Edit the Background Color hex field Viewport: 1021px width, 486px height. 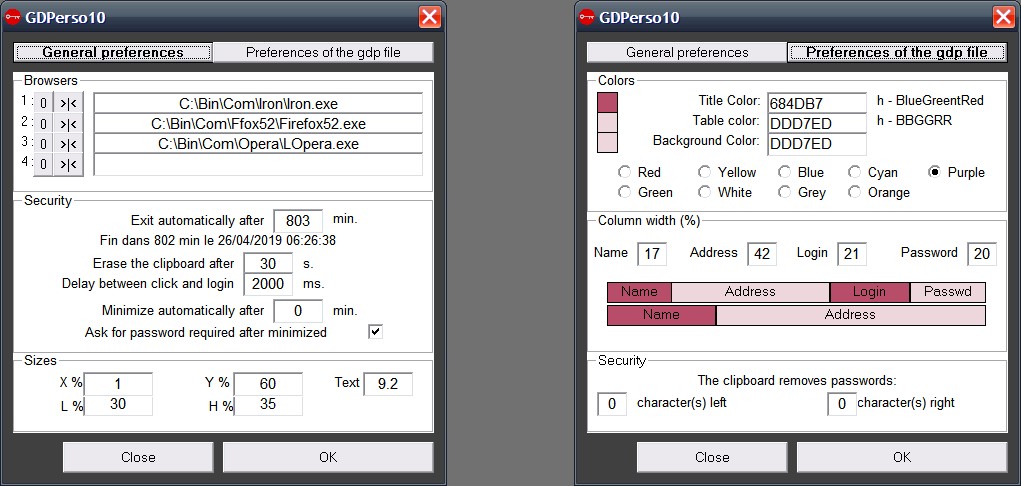pos(817,144)
